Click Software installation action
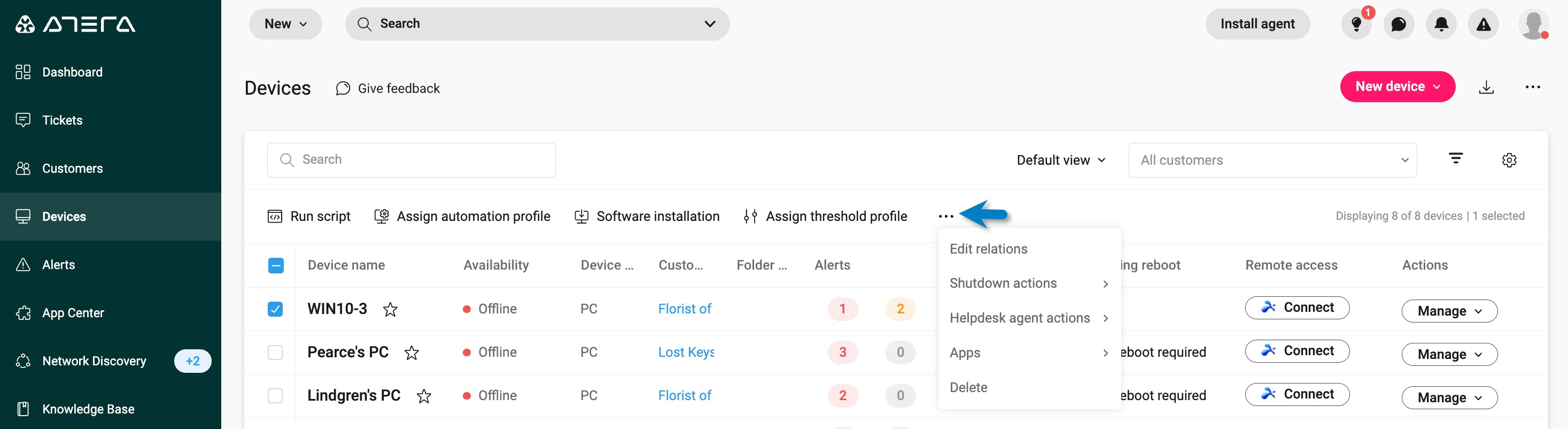The image size is (1568, 429). click(x=647, y=216)
